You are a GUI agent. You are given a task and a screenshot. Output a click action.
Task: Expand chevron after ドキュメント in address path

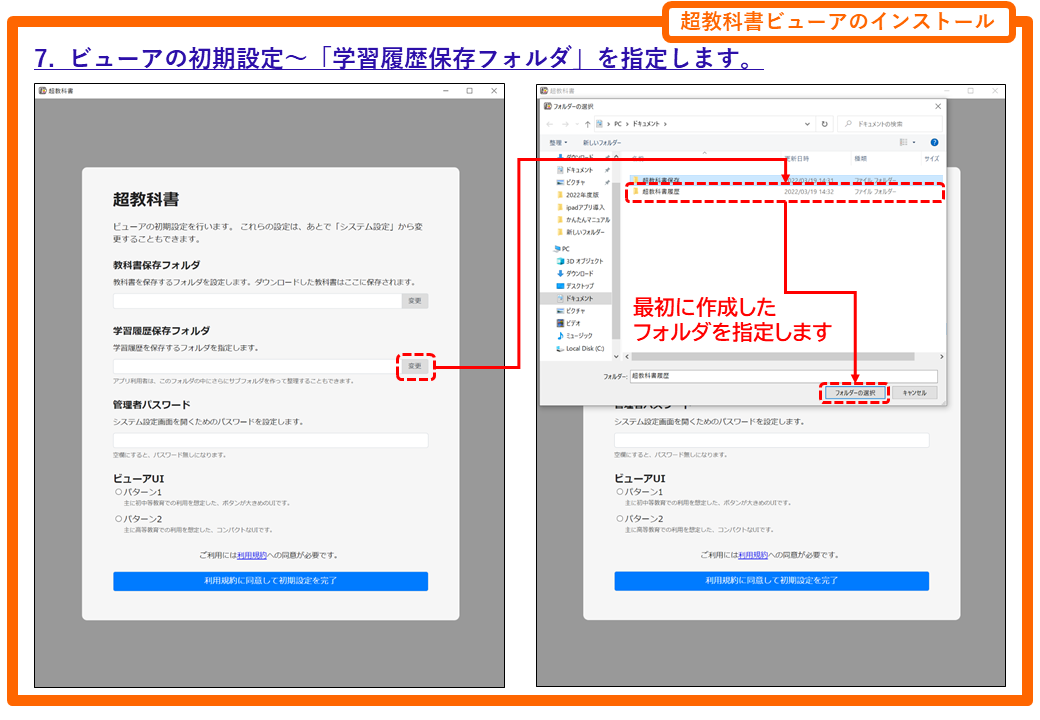pyautogui.click(x=665, y=124)
